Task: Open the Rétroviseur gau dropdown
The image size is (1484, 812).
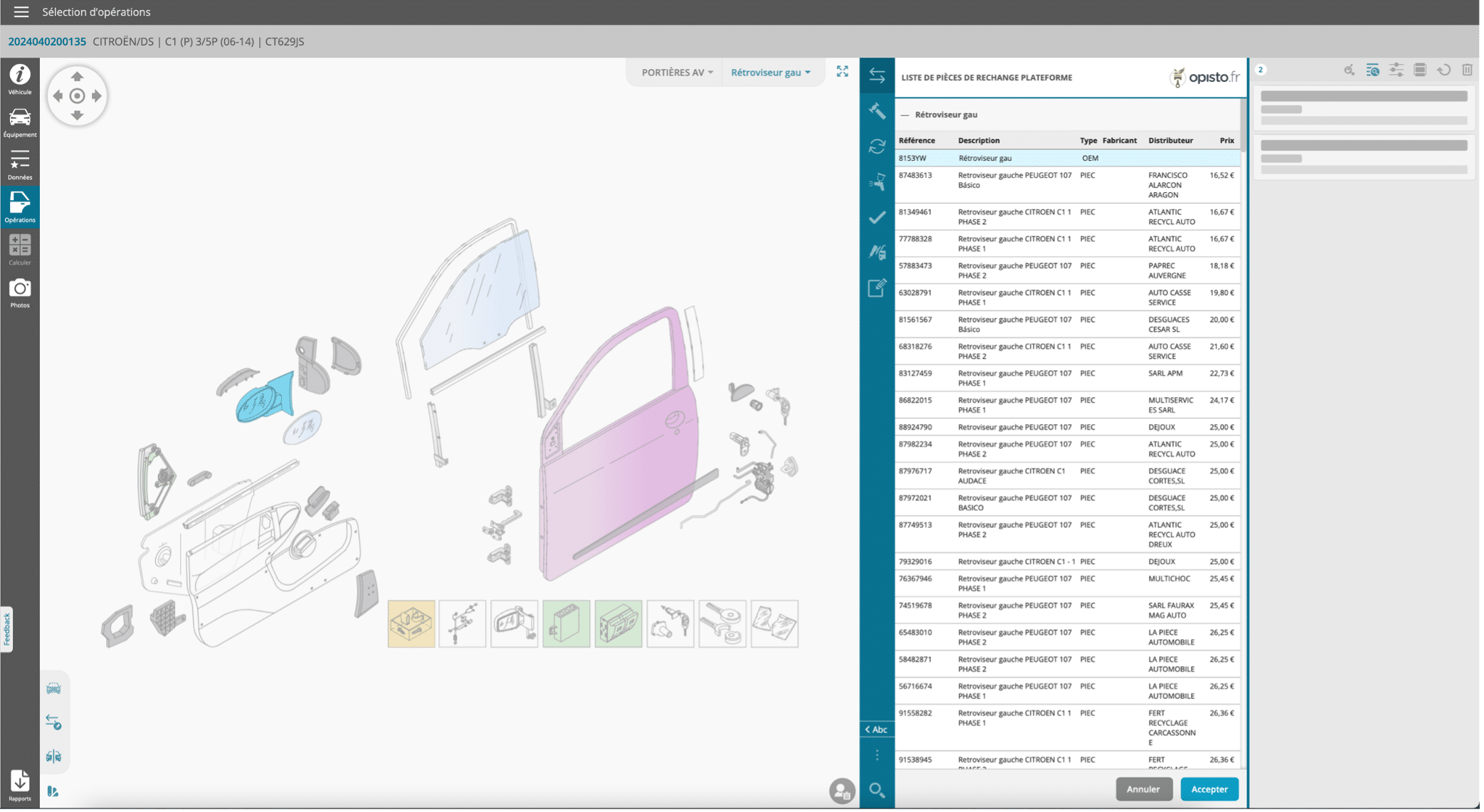Action: [770, 73]
